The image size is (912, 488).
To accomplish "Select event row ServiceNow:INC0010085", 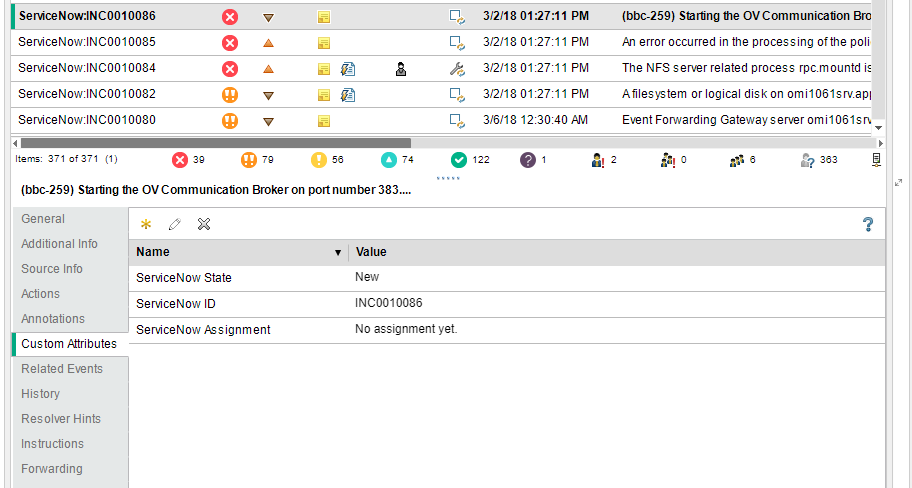I will coord(441,42).
